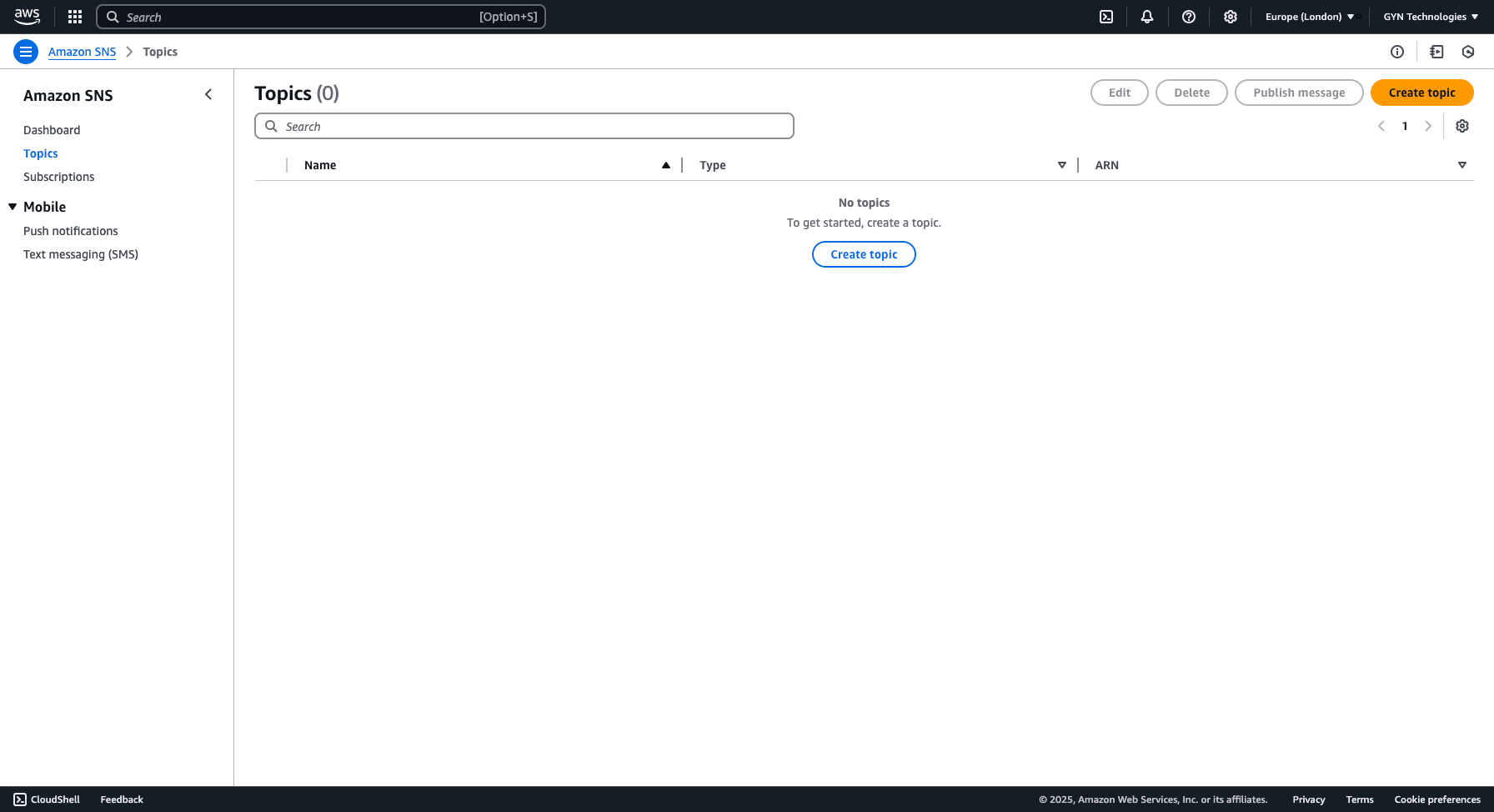The image size is (1494, 812).
Task: Go to Subscriptions in the sidebar
Action: [x=59, y=177]
